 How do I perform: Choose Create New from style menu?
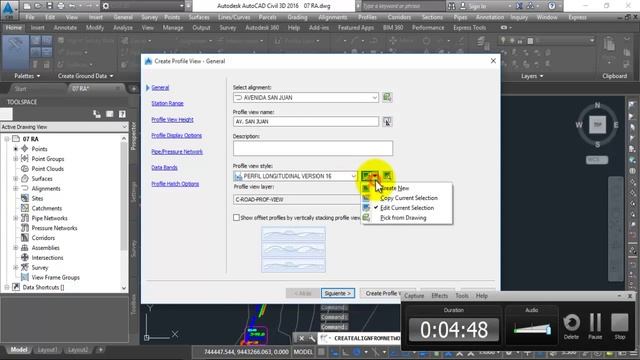(394, 188)
